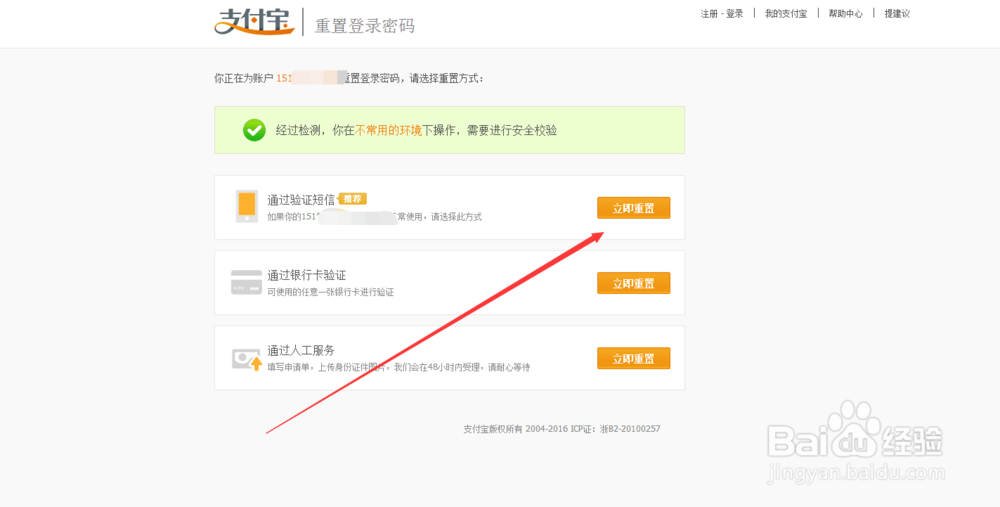
Task: Click the green checkmark security icon
Action: (254, 130)
